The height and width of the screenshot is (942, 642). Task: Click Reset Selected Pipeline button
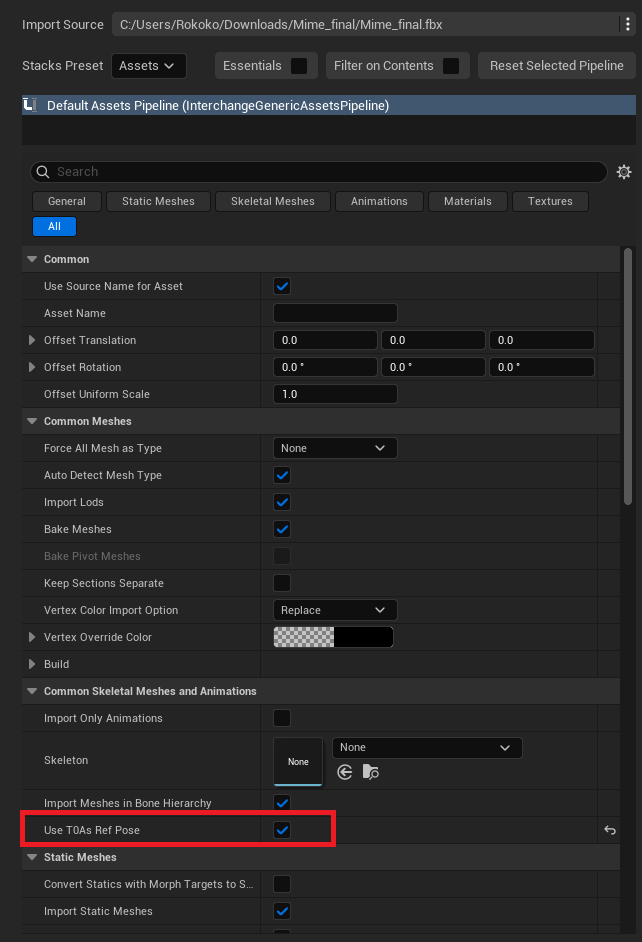point(557,66)
